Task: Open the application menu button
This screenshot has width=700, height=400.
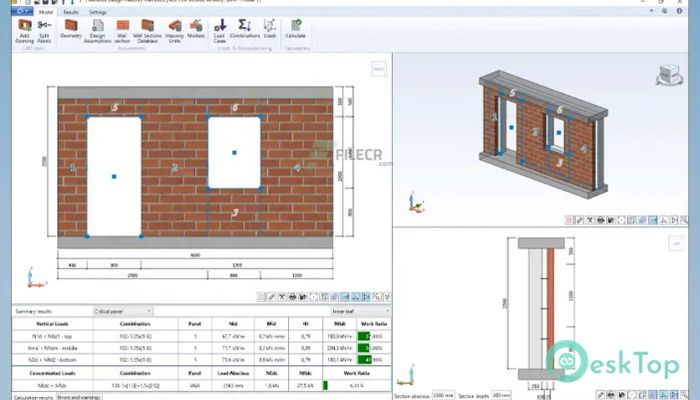Action: pyautogui.click(x=22, y=11)
